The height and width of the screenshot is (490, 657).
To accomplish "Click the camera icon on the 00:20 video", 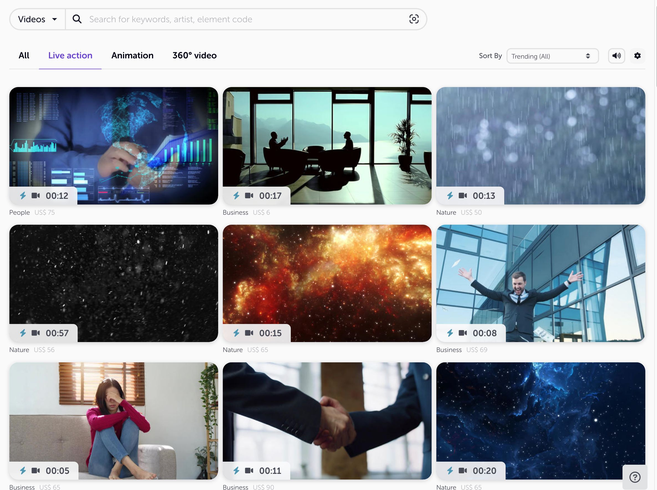I will tap(463, 470).
